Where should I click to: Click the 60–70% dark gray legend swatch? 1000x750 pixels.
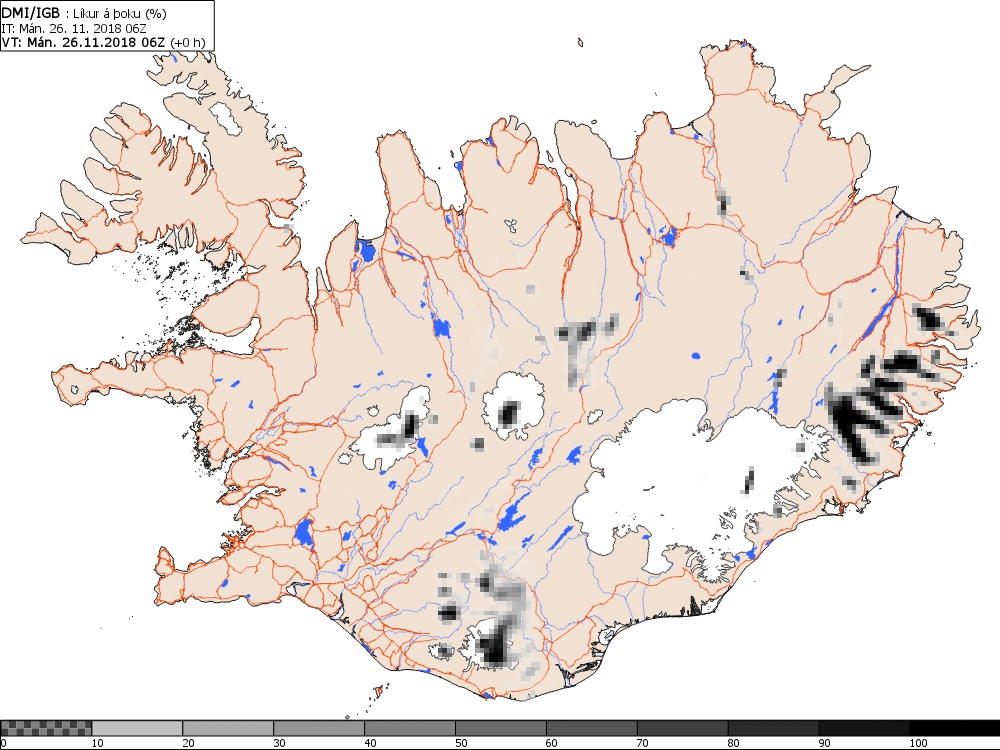click(x=592, y=728)
